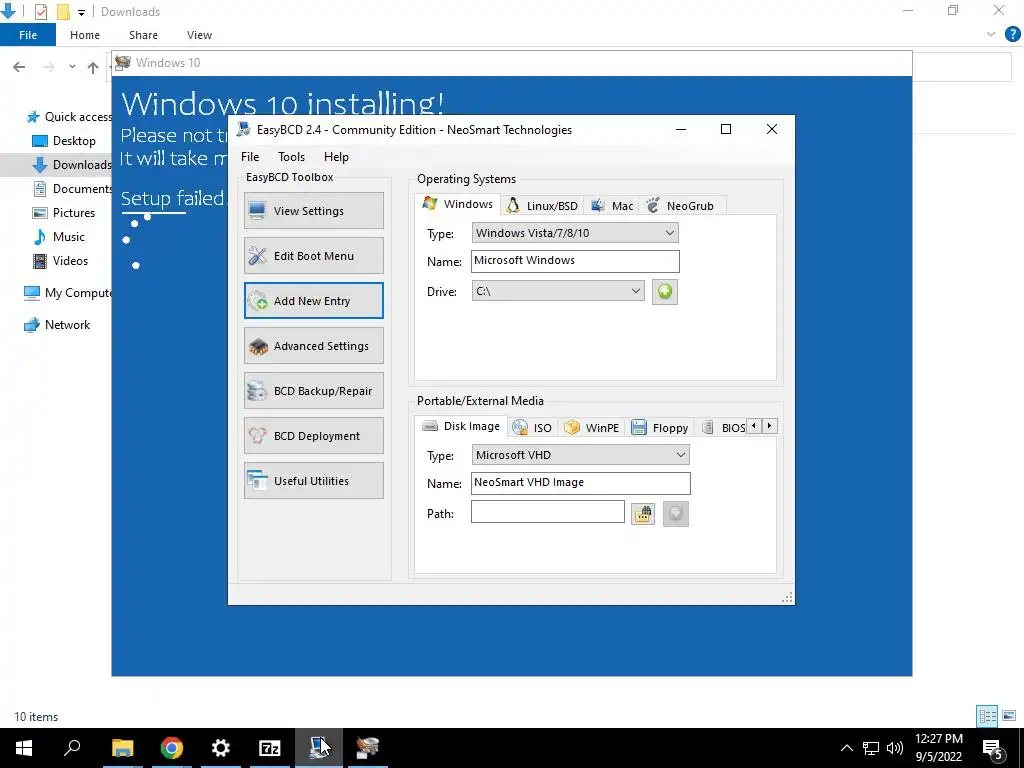This screenshot has height=768, width=1024.
Task: Select Quick access in navigation pane
Action: [69, 117]
